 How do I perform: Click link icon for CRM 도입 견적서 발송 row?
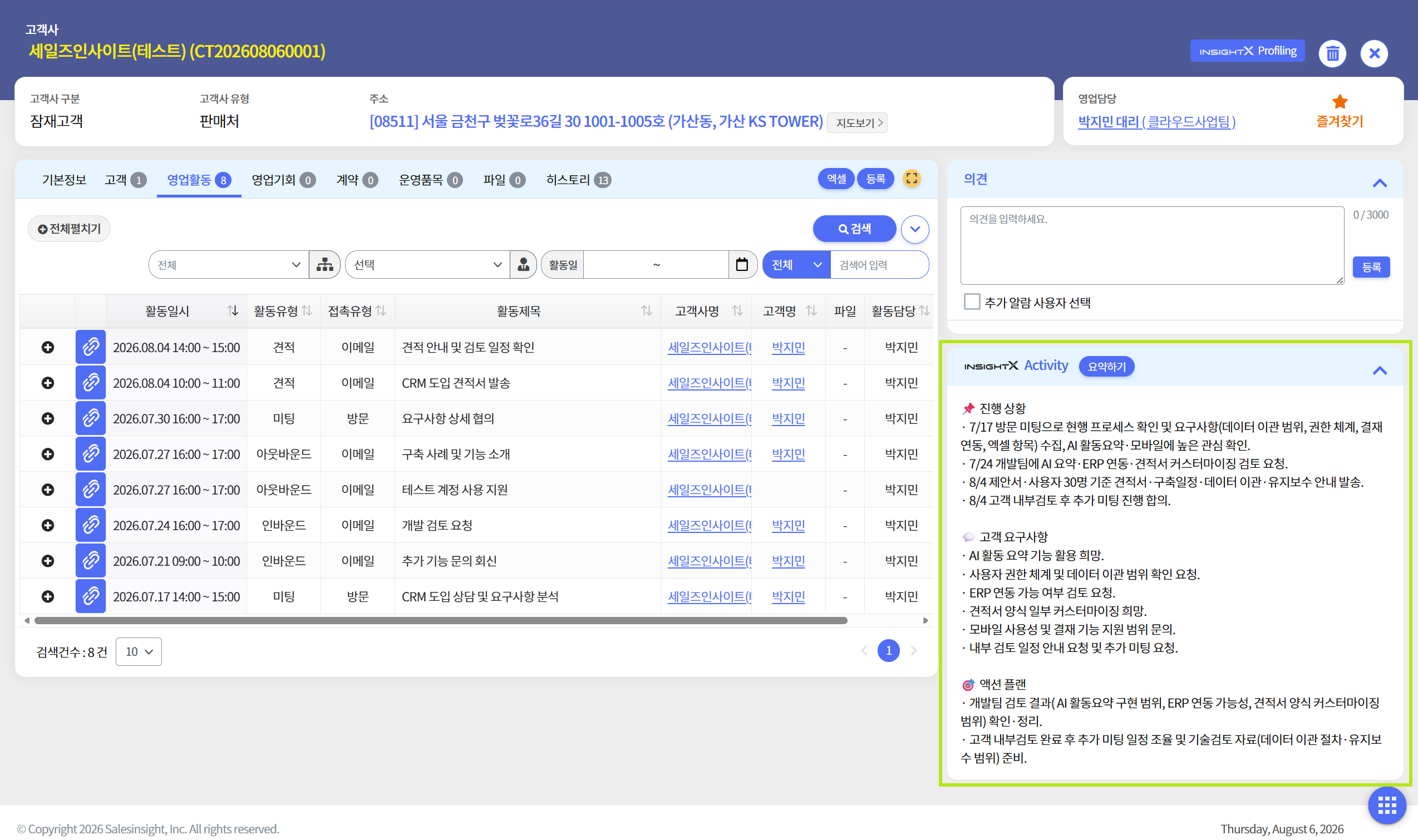[x=91, y=382]
